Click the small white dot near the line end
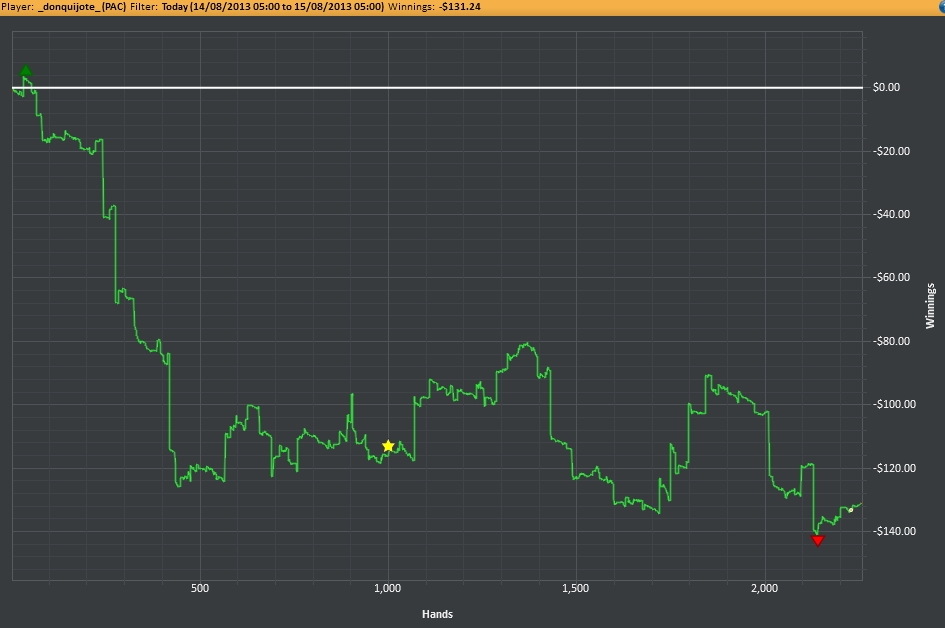 coord(851,510)
